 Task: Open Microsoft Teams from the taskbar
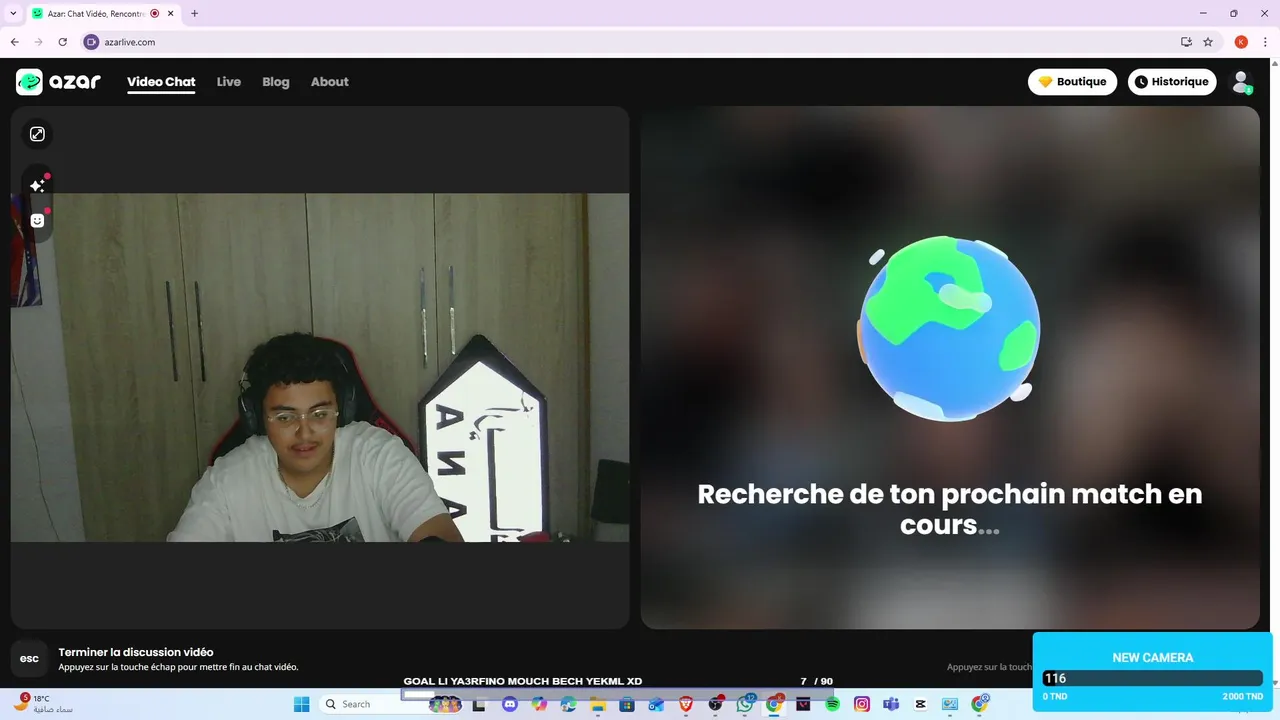pos(891,704)
